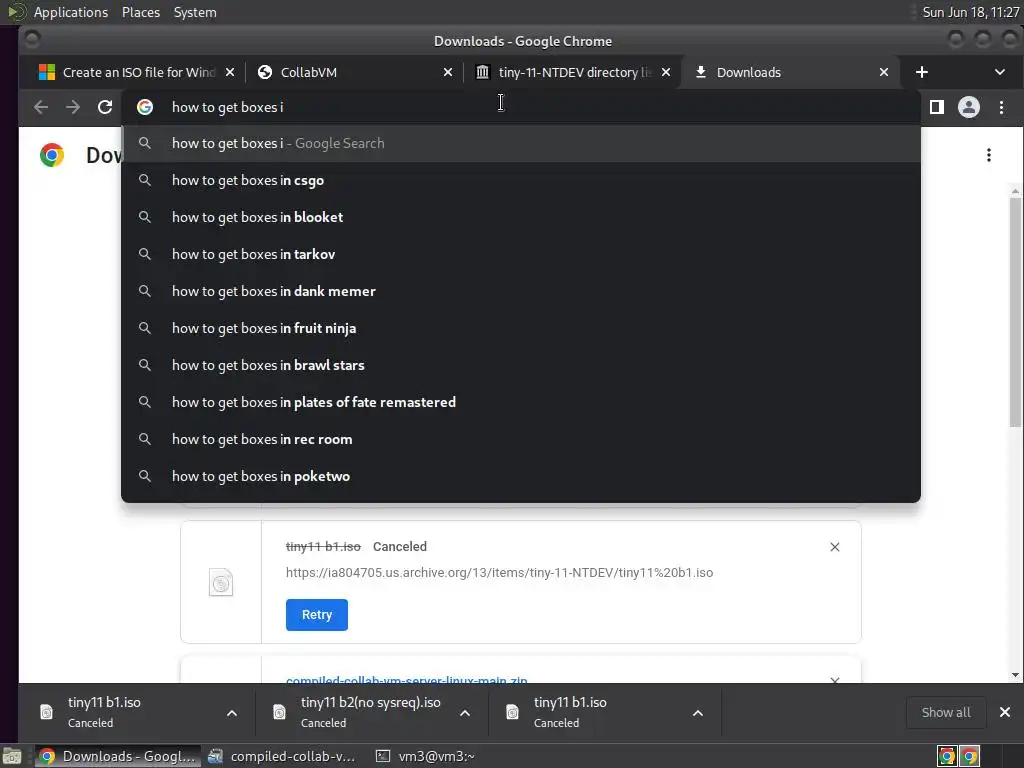This screenshot has height=768, width=1024.
Task: Click the Chrome logo on Downloads page
Action: (52, 155)
